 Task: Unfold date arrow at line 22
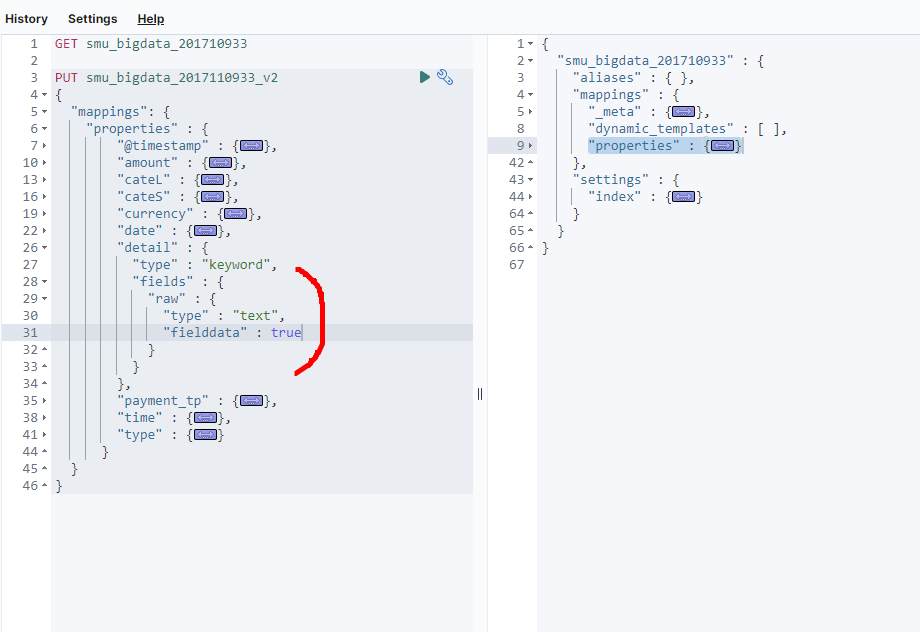click(x=45, y=231)
